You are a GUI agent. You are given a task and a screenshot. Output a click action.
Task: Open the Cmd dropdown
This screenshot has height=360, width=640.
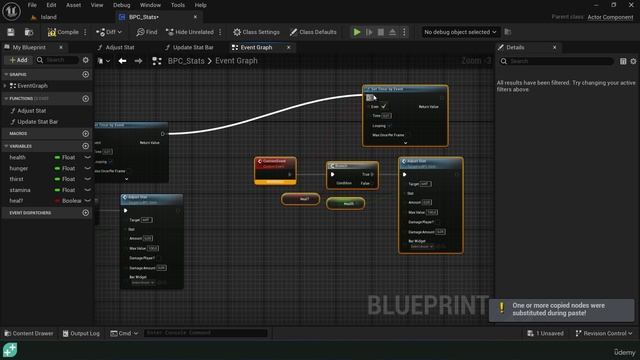pyautogui.click(x=124, y=333)
